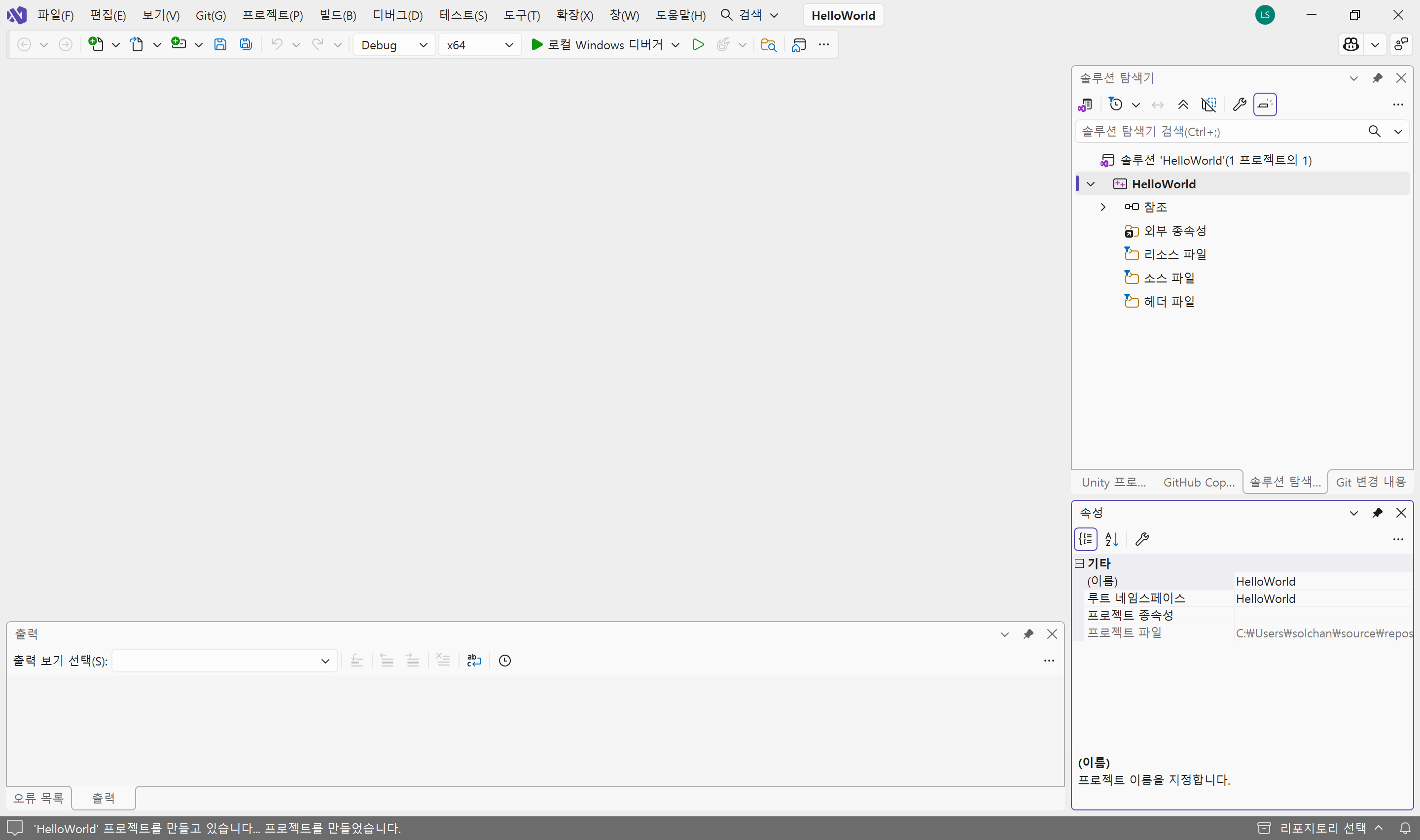Image resolution: width=1420 pixels, height=840 pixels.
Task: Open notifications bell in status bar
Action: click(x=1405, y=828)
